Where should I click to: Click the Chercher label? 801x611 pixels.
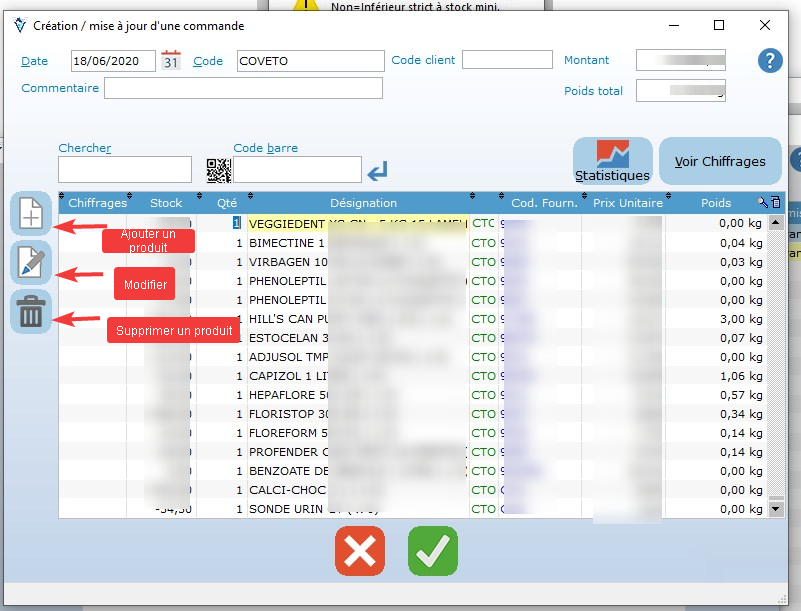[84, 148]
